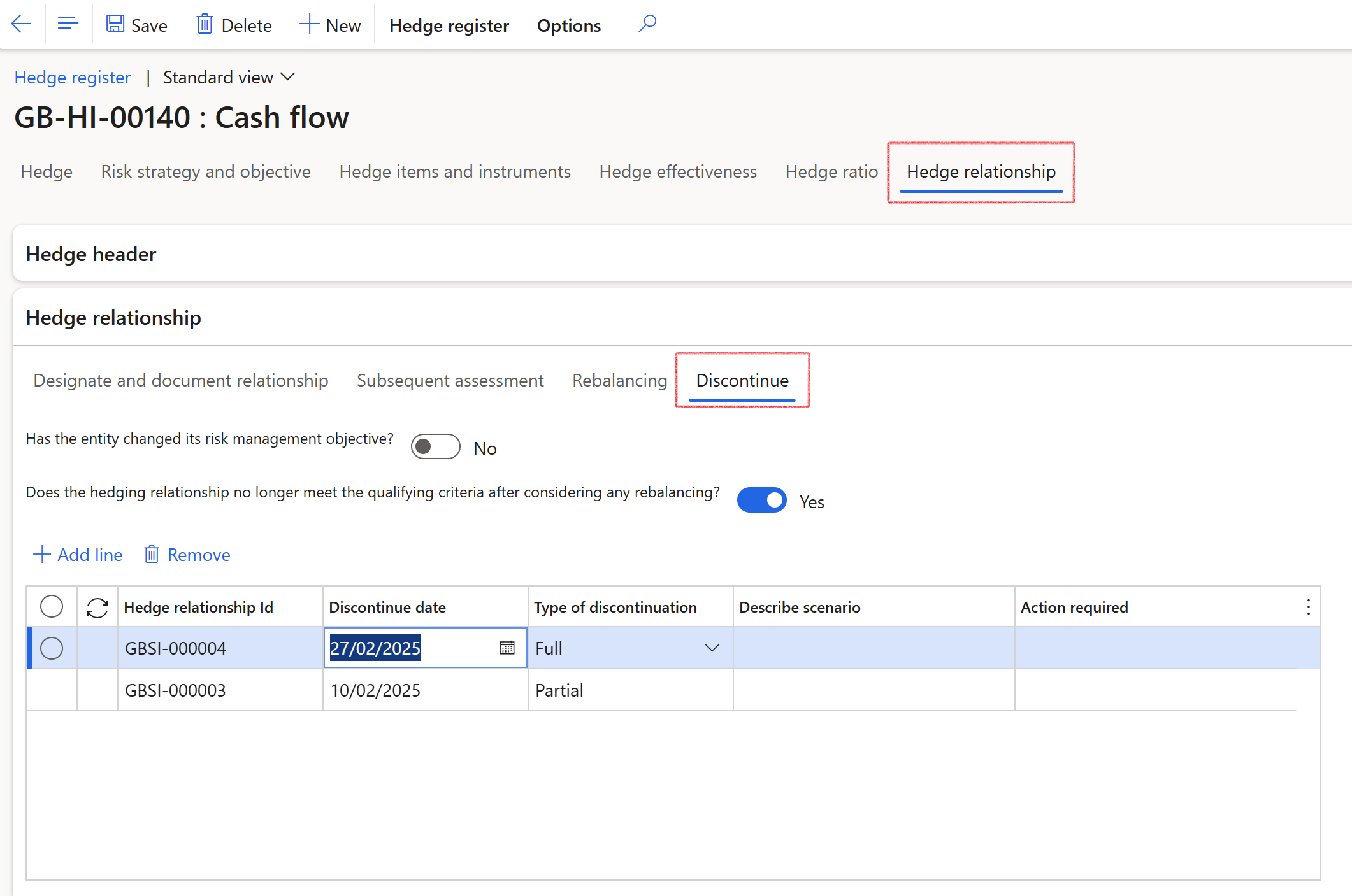Open the calendar picker for Discontinue date

coord(507,648)
